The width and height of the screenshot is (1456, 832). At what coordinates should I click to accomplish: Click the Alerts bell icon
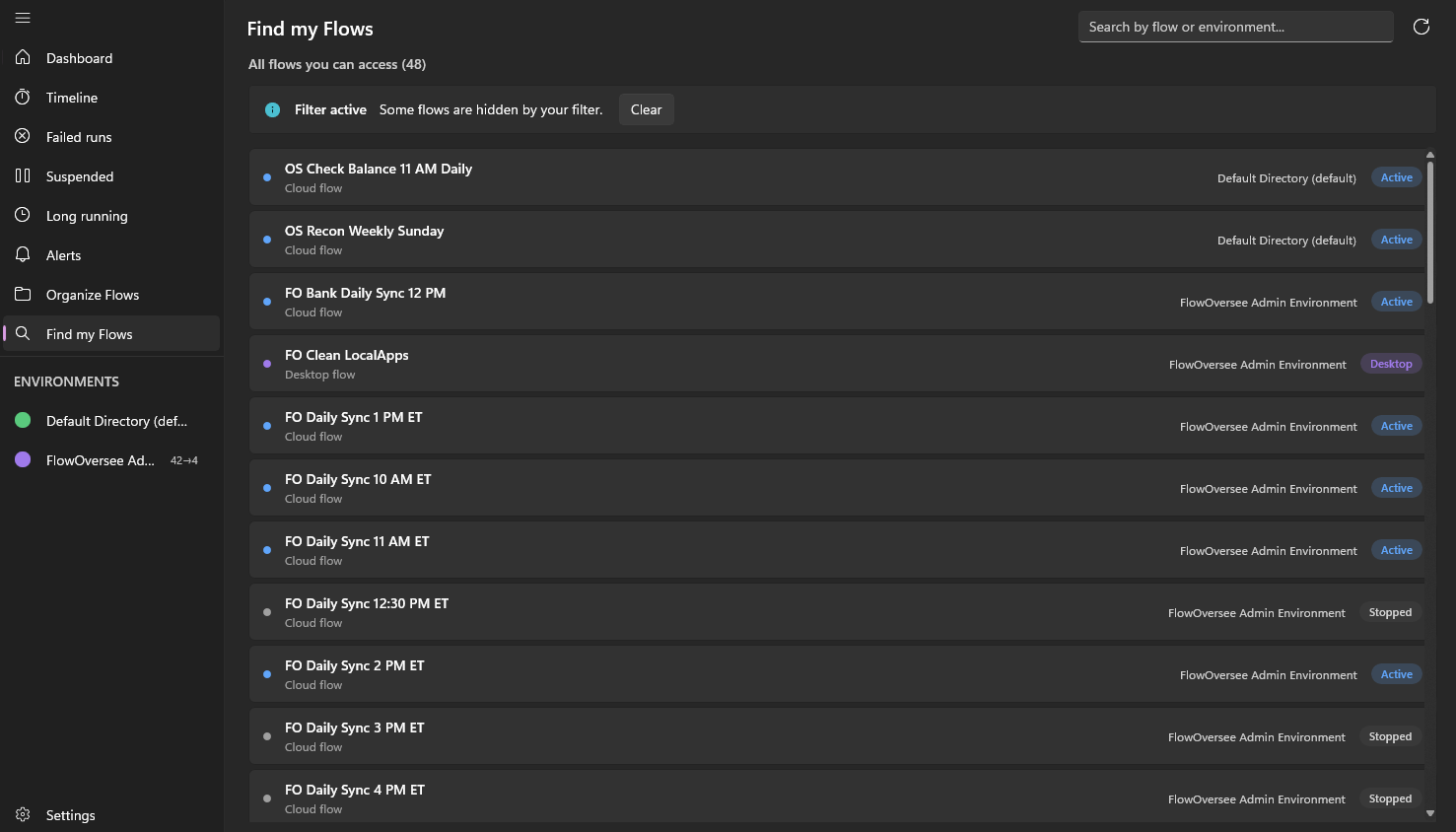coord(23,254)
